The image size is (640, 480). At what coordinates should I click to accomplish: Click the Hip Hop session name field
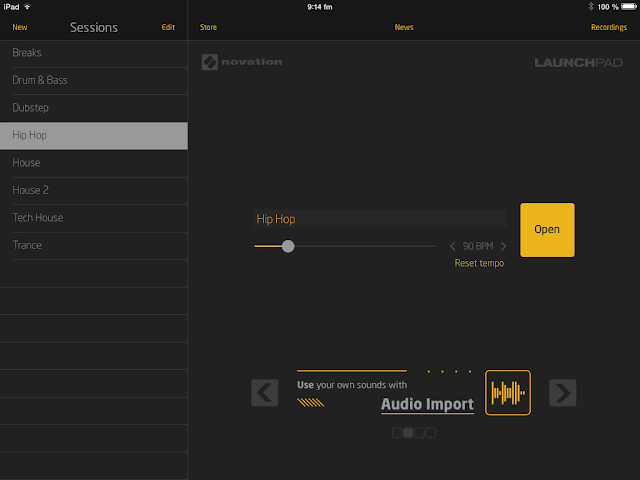[380, 219]
